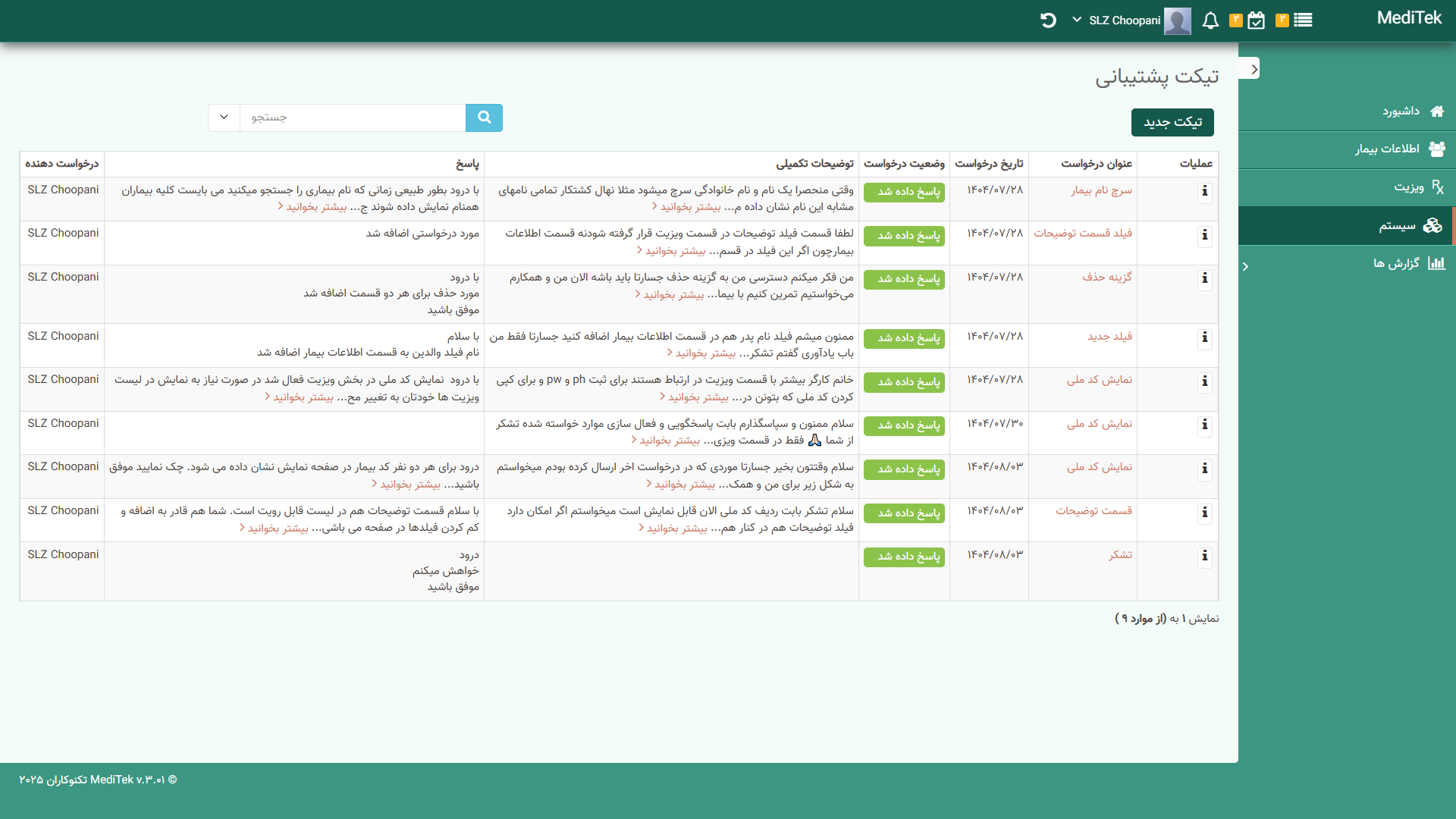Go to ویزیت sidebar section

[x=1408, y=187]
